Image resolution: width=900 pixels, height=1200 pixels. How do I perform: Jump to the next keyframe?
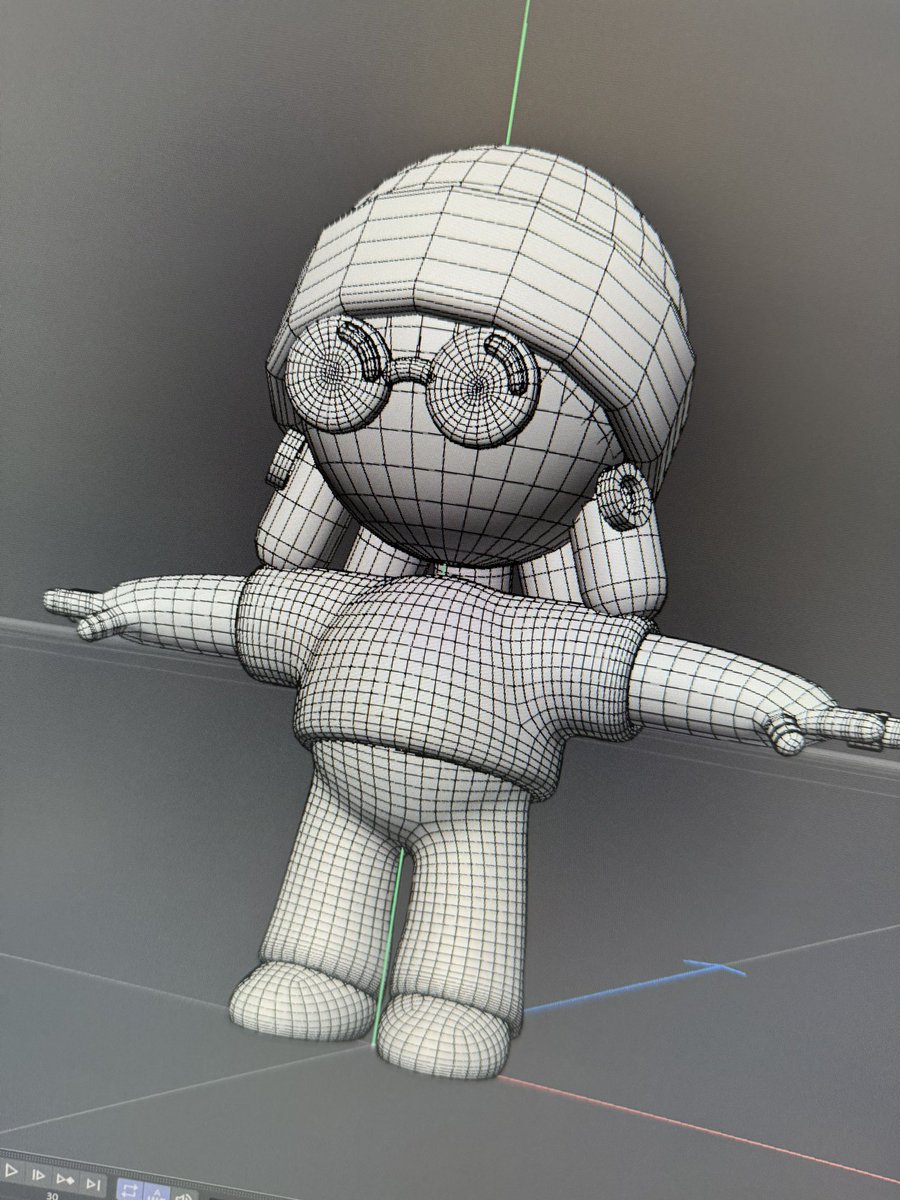[66, 1180]
